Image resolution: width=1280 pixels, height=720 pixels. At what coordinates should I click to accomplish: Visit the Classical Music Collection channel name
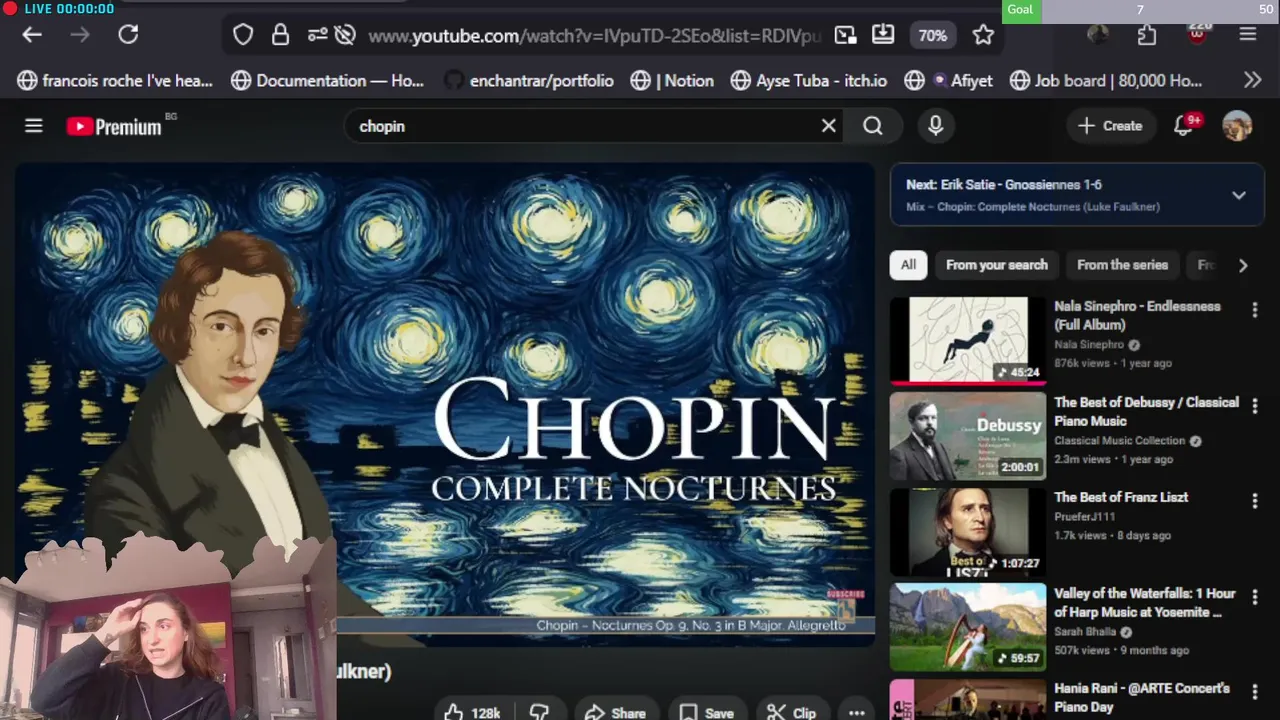click(x=1119, y=441)
